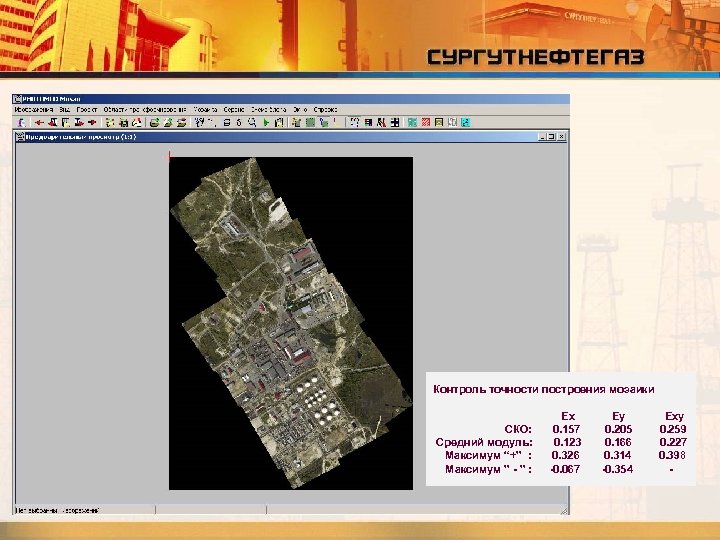Click the first toolbar icon on the left
Viewport: 720px width, 540px height.
(21, 123)
